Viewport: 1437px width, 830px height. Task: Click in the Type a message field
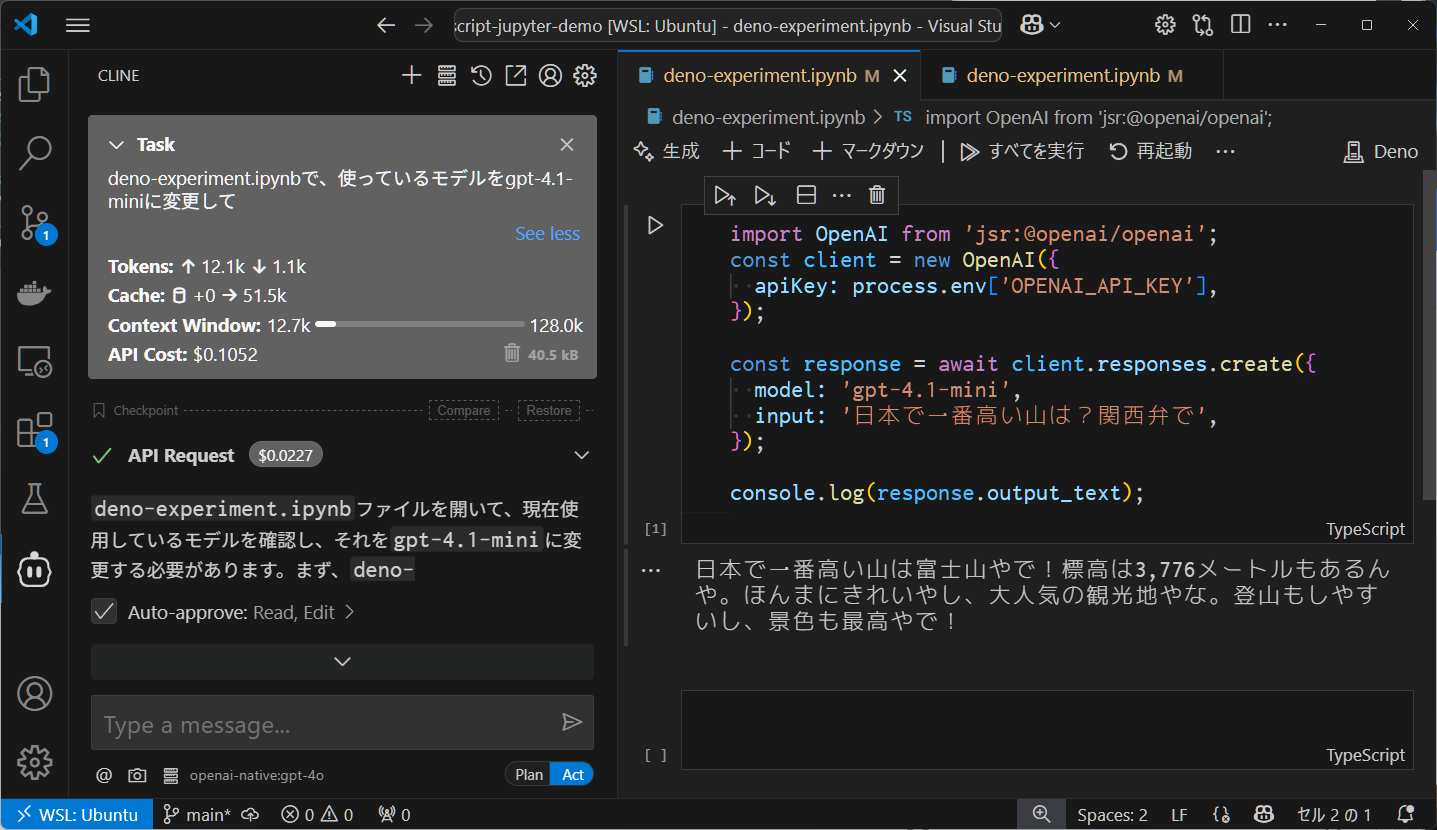[x=320, y=724]
